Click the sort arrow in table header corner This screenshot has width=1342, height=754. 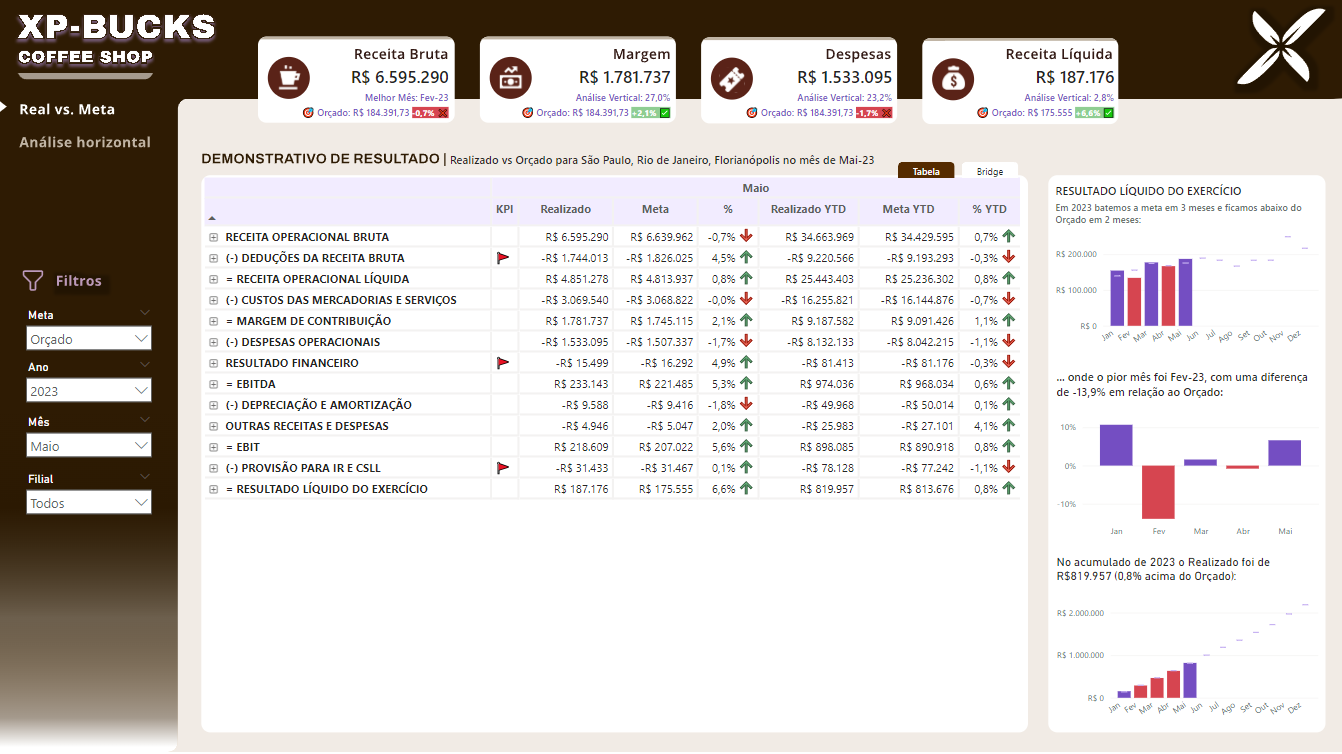tap(211, 217)
